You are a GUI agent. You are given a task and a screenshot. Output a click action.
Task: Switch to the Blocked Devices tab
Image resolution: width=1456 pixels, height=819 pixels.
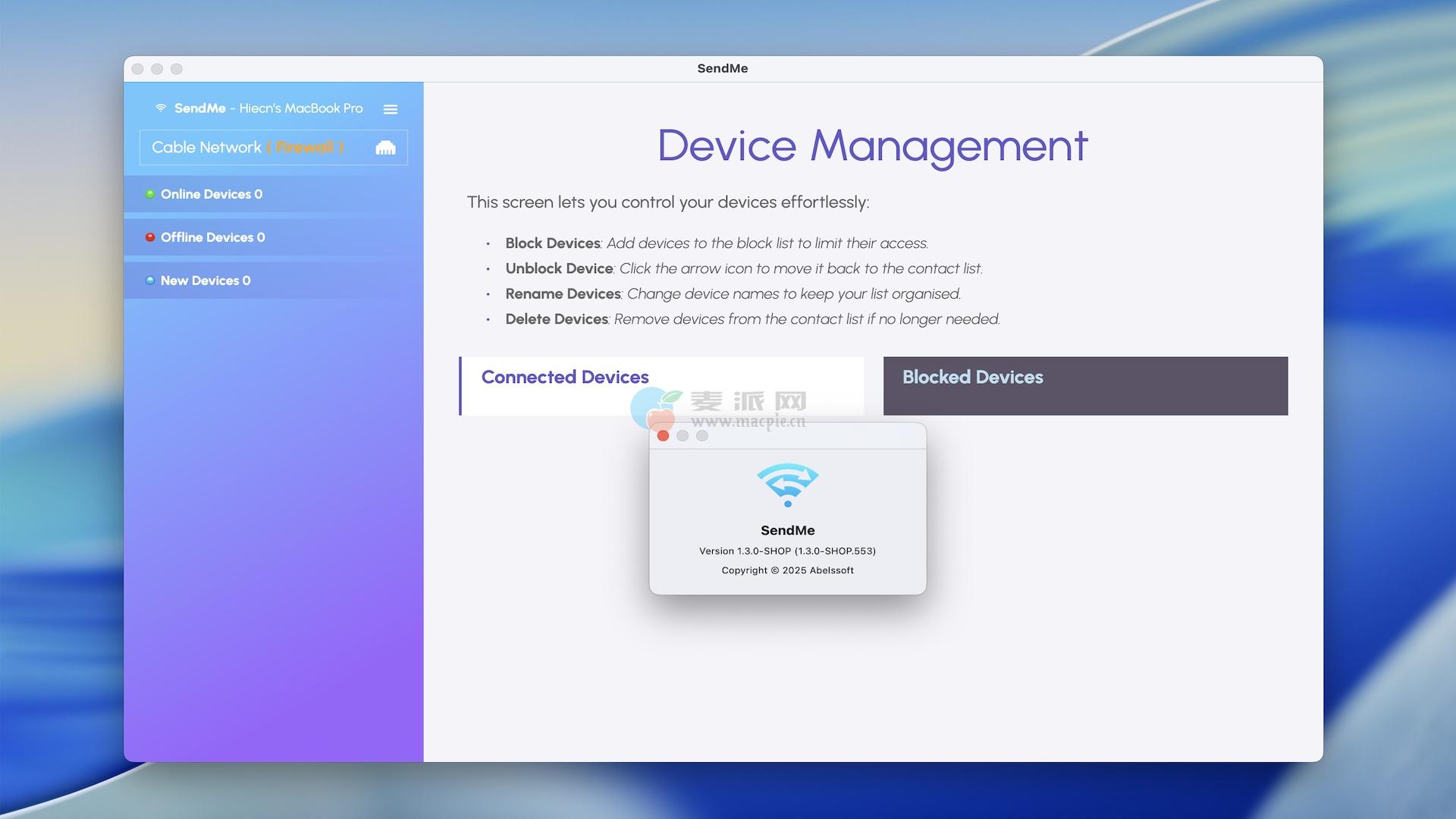(972, 378)
